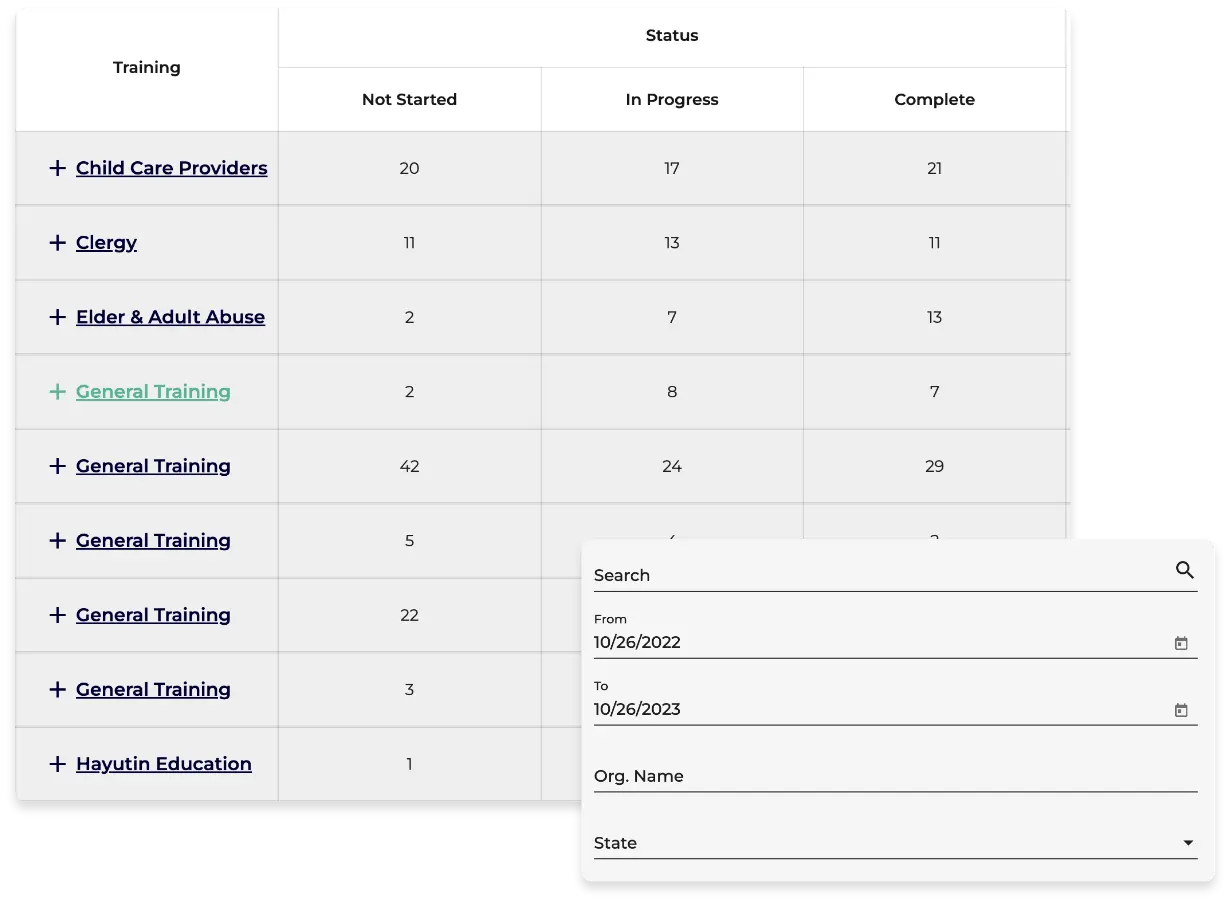Open the State dropdown arrow

point(1188,843)
